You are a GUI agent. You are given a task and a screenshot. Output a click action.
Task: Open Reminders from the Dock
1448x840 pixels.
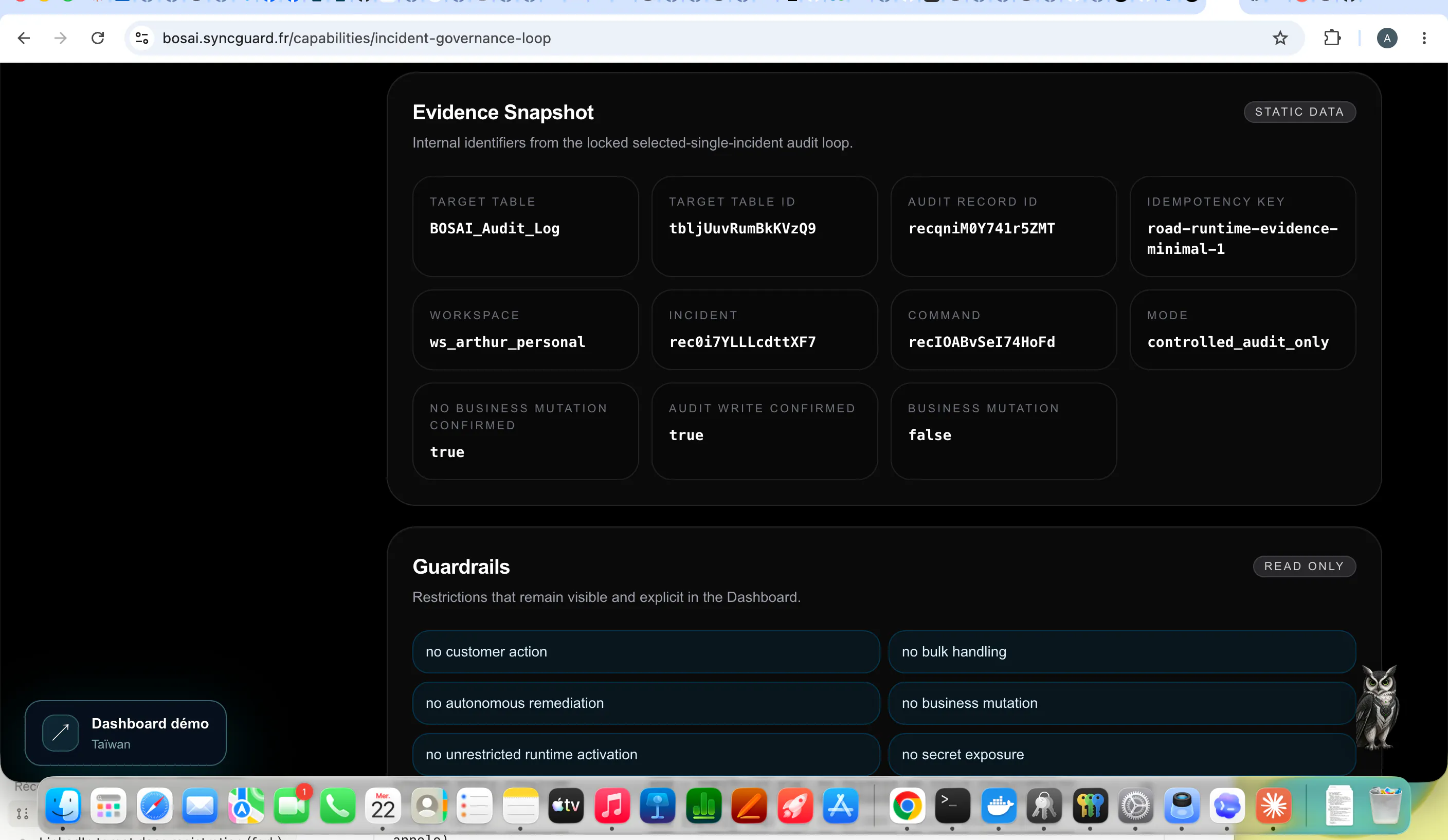475,806
